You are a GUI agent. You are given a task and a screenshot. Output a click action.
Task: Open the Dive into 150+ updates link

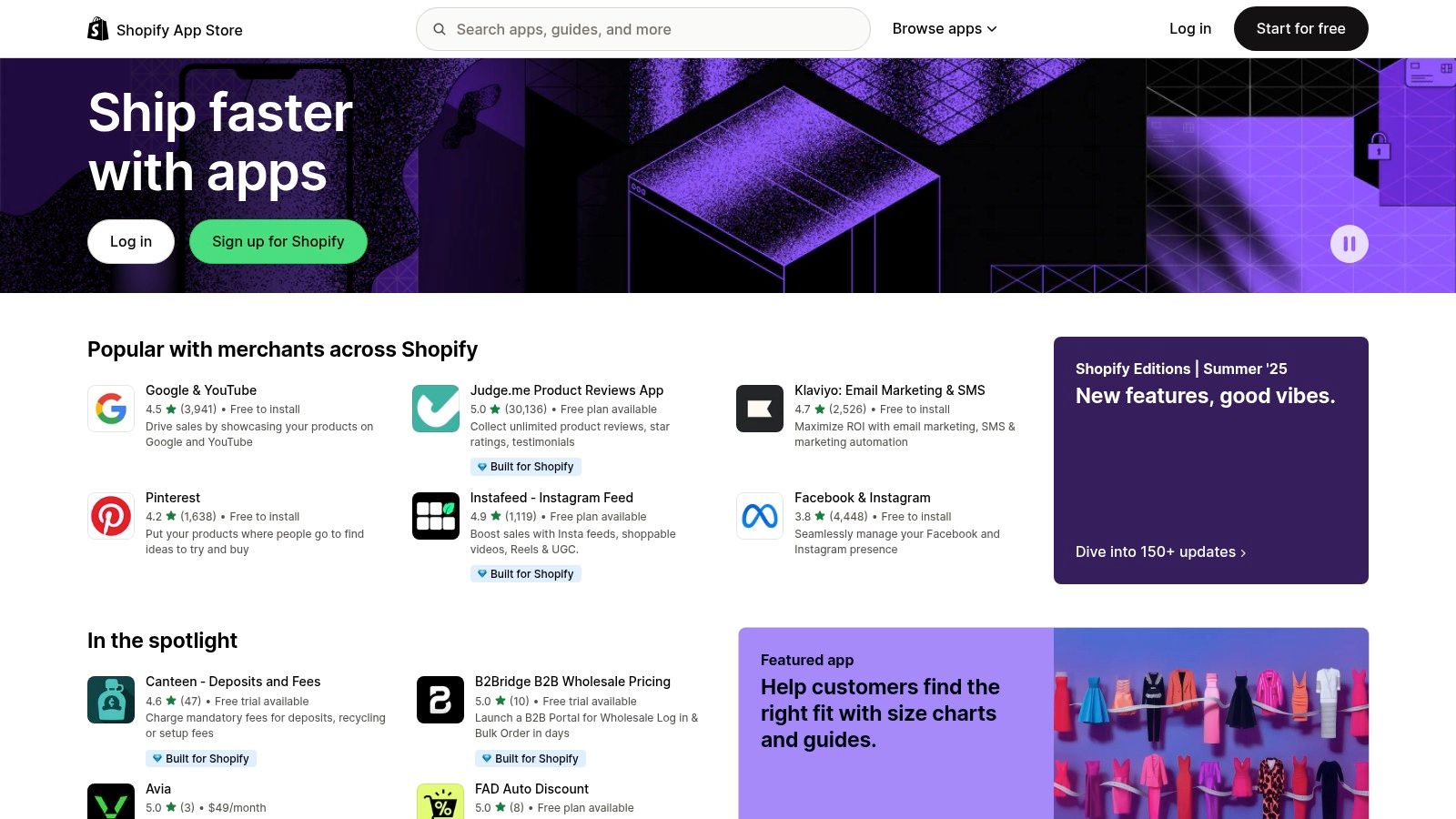1159,552
